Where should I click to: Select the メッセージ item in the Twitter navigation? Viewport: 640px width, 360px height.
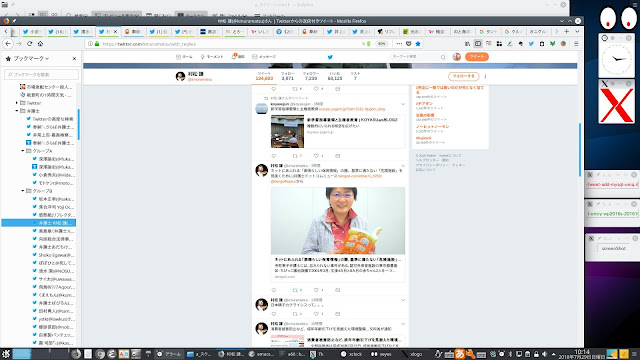pos(264,57)
